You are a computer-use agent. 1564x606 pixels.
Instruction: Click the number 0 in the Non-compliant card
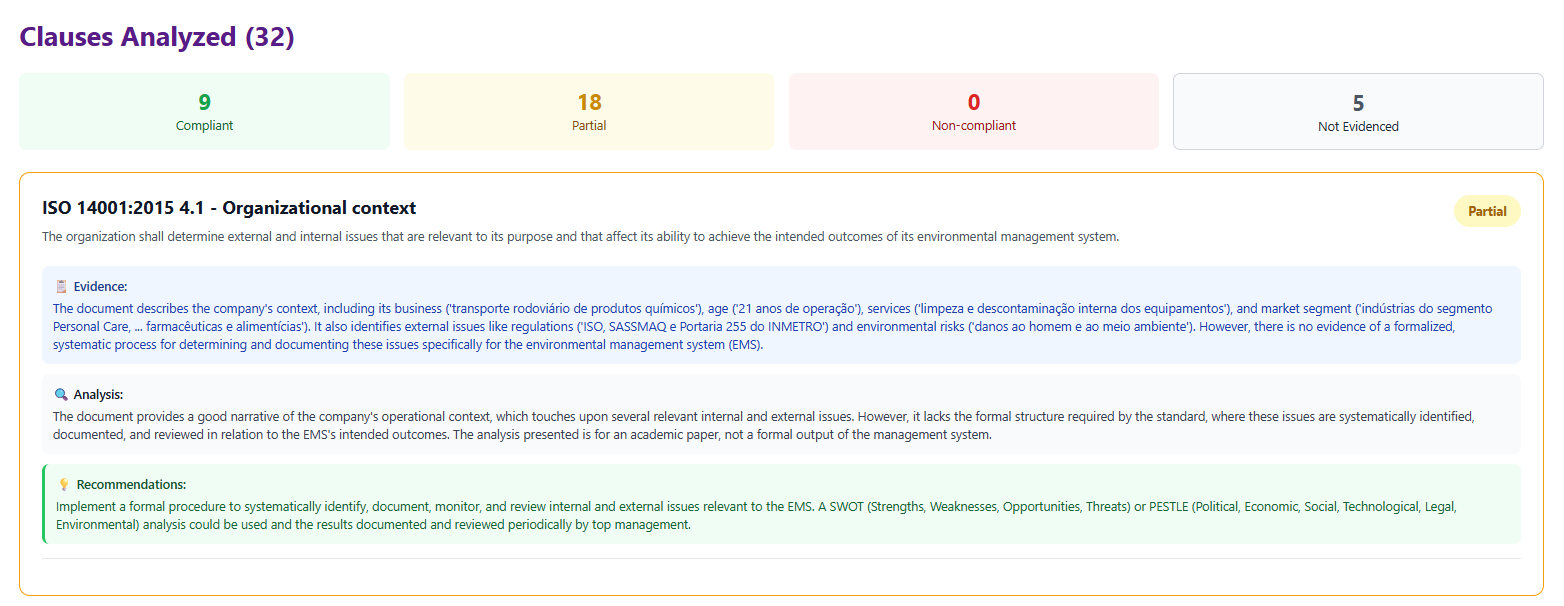click(x=974, y=102)
